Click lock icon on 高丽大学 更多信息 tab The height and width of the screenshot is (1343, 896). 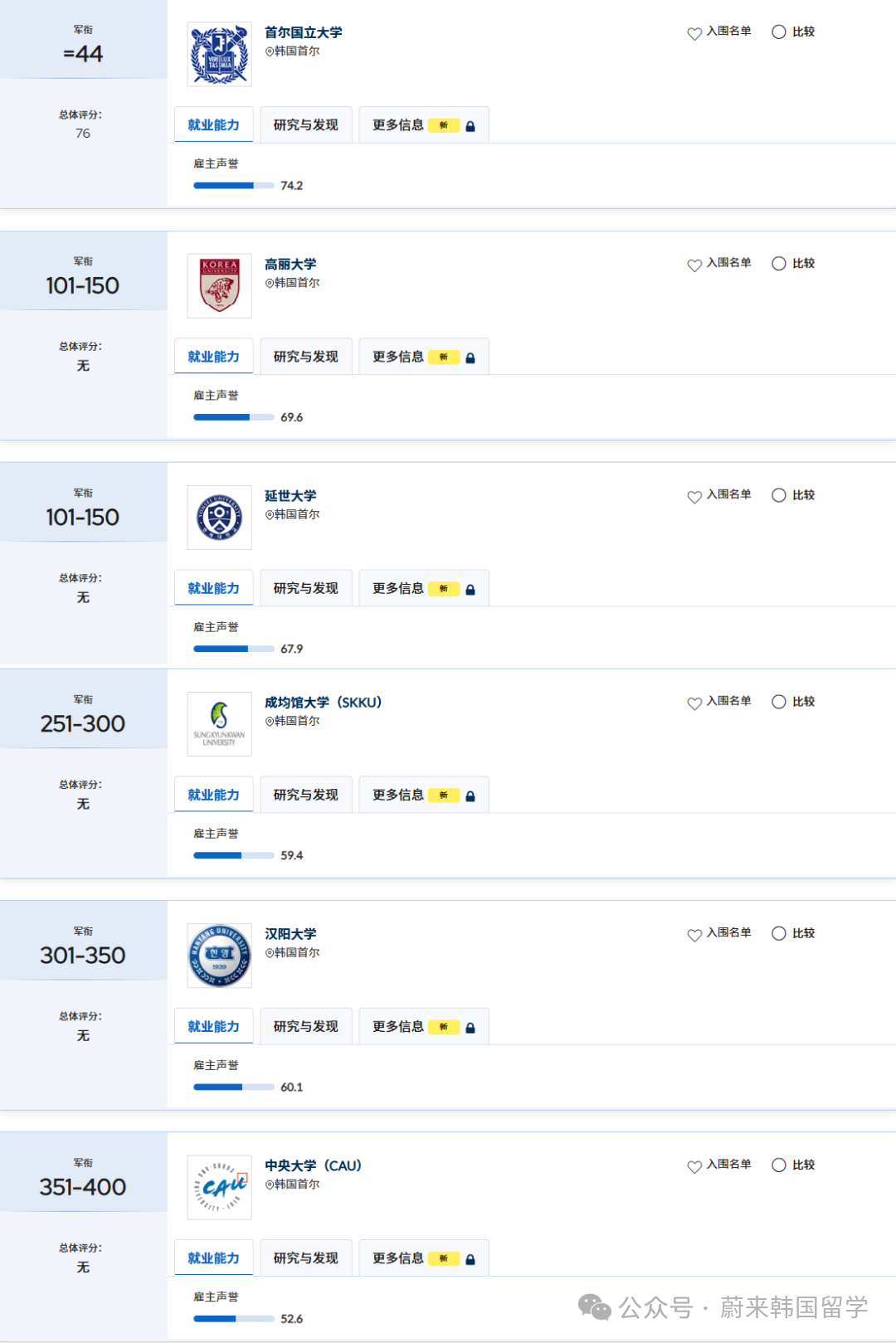(x=470, y=358)
